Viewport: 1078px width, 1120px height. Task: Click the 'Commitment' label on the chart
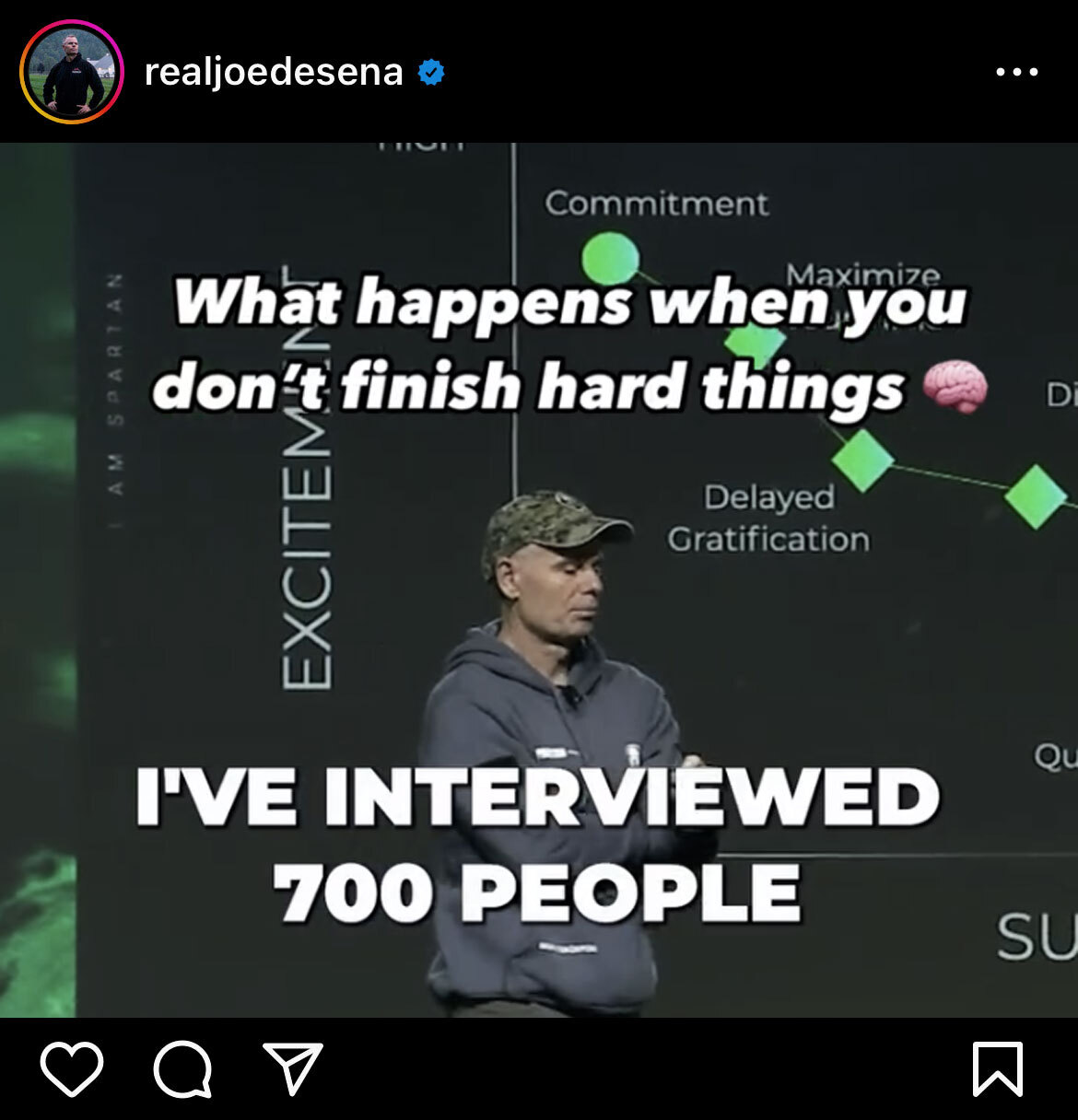point(656,204)
